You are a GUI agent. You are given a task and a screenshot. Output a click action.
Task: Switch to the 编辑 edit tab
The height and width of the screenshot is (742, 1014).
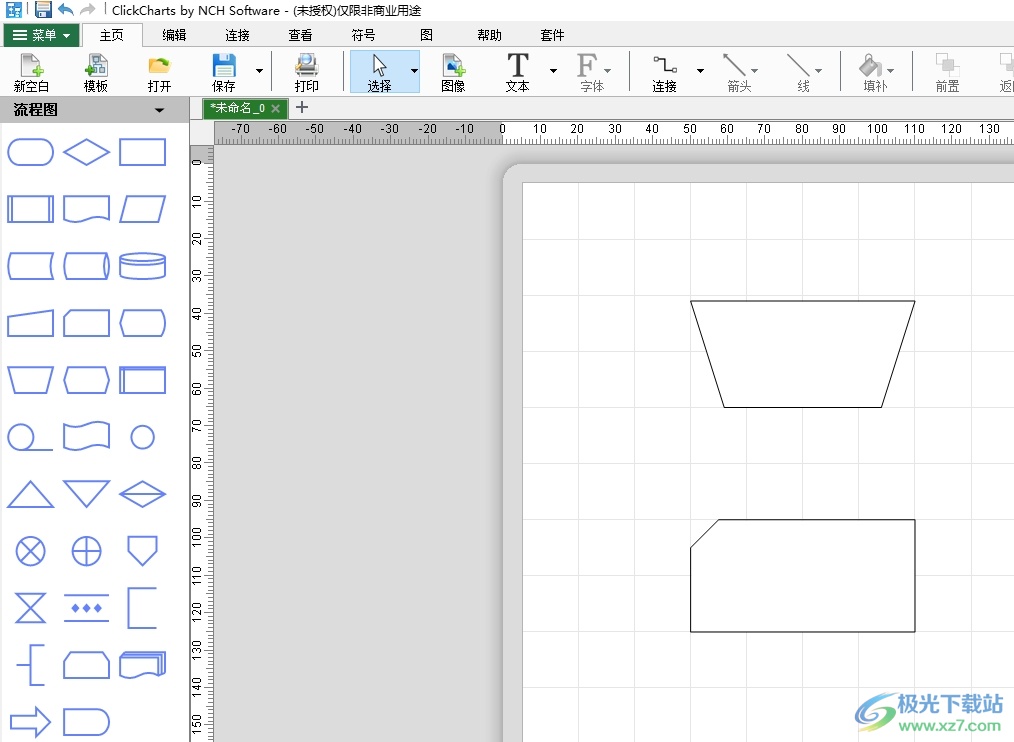point(174,35)
